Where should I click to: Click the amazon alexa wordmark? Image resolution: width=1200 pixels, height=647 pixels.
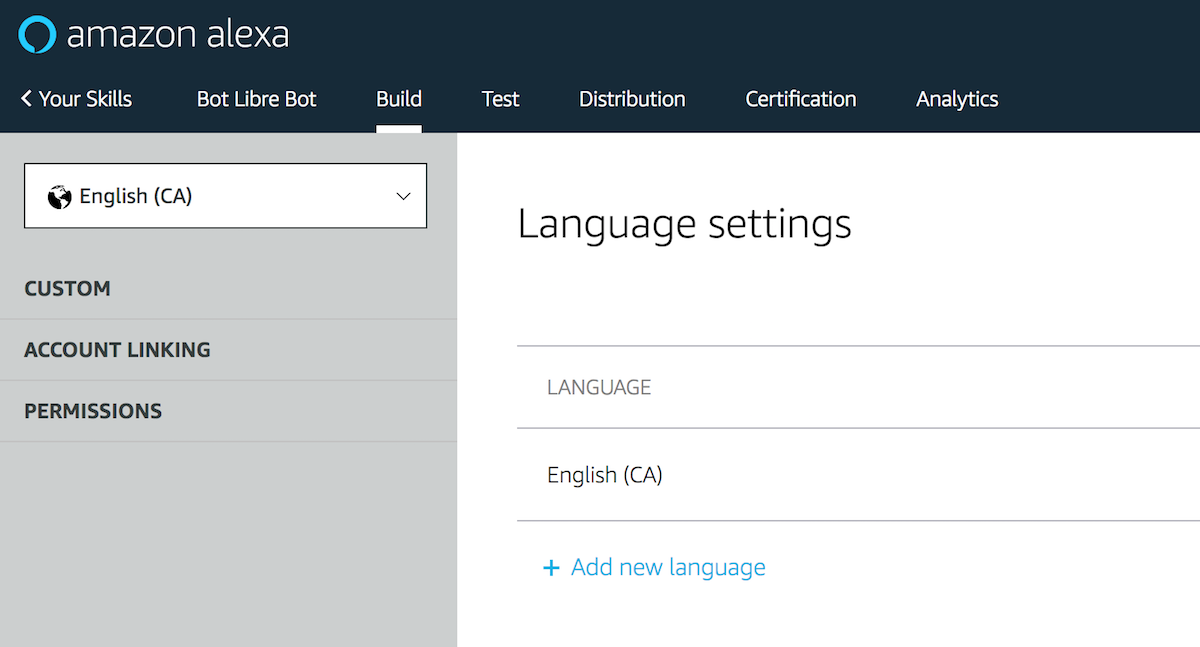(x=178, y=35)
